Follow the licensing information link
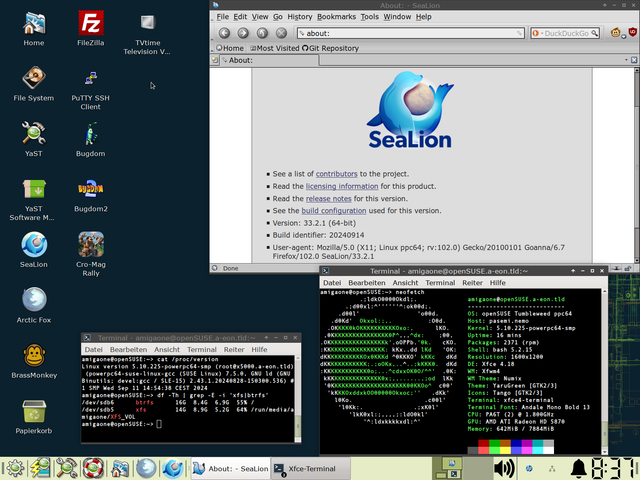 (x=342, y=186)
